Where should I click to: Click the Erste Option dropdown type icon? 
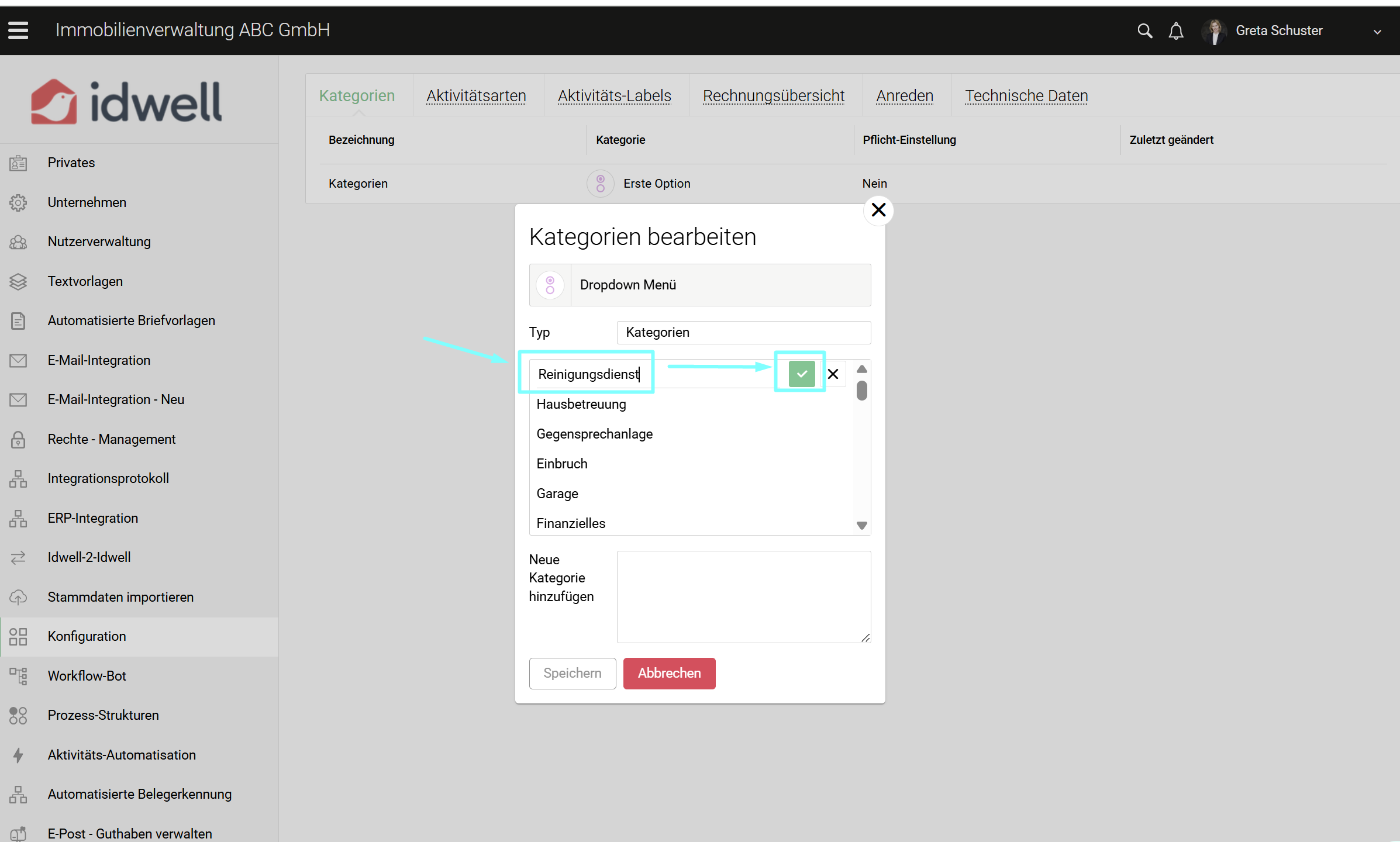click(x=600, y=184)
